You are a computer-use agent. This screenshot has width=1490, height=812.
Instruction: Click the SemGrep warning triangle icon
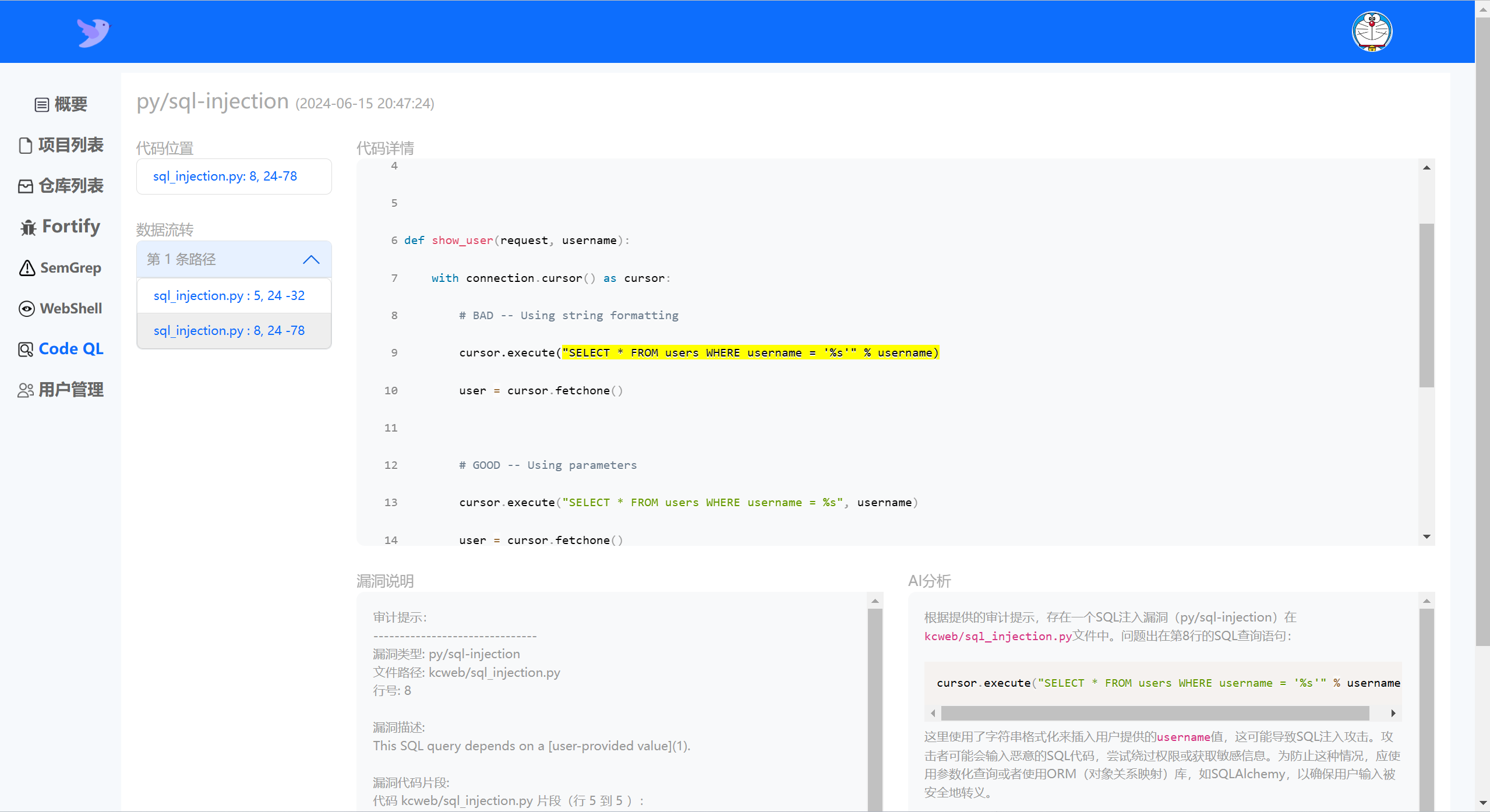tap(27, 268)
